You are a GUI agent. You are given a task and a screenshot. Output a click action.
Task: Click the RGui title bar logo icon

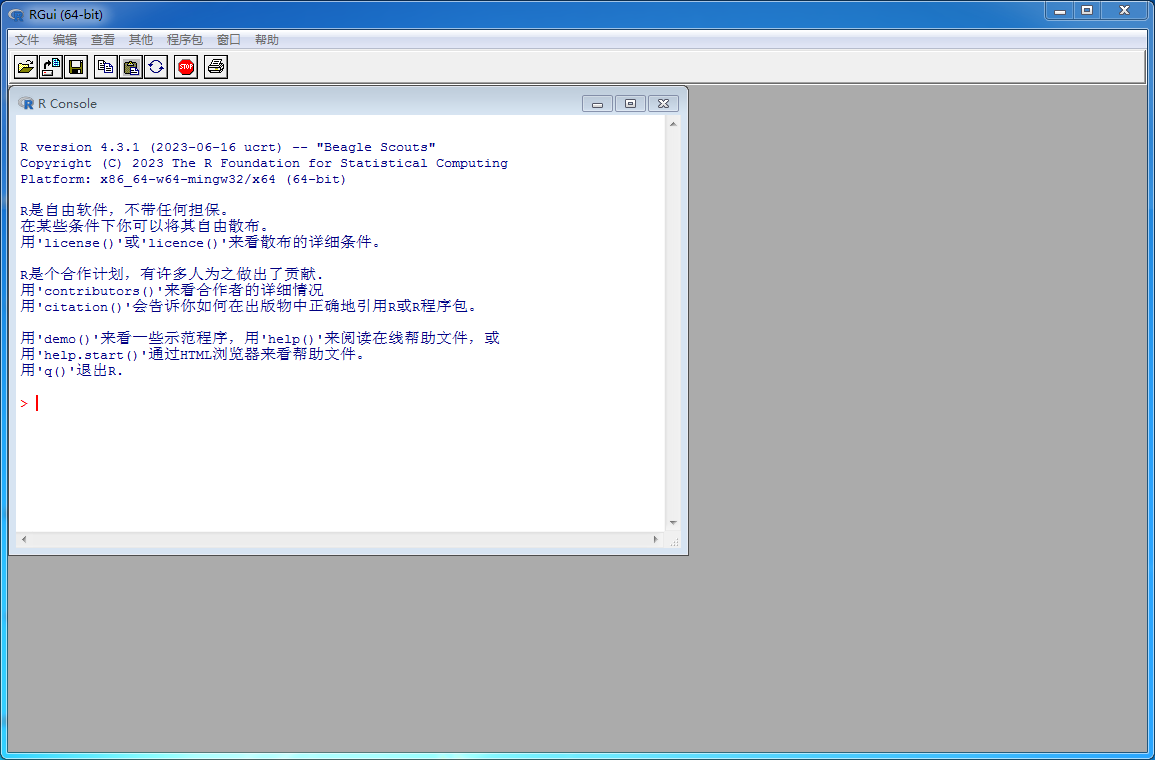pos(16,15)
